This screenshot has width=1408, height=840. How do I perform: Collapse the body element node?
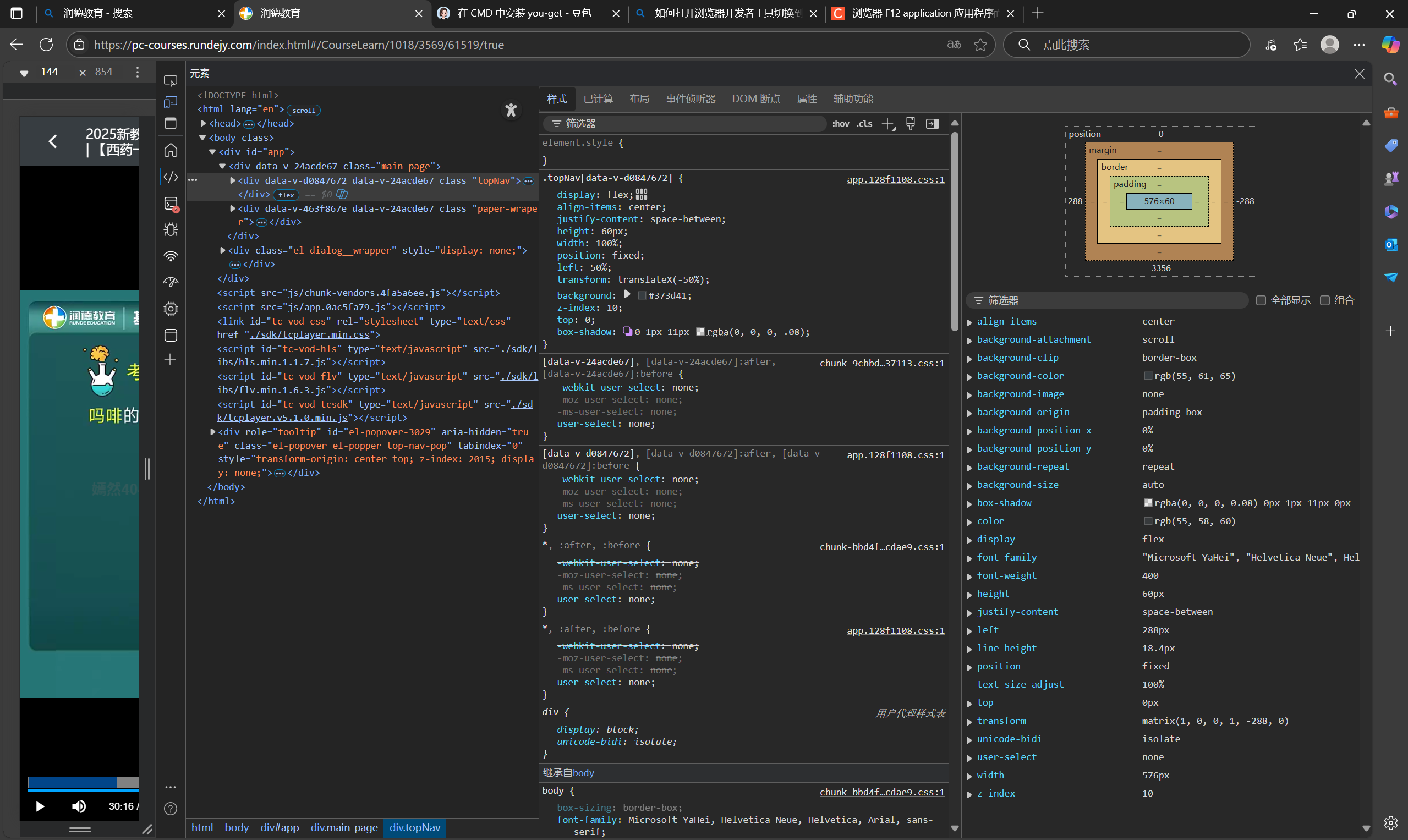click(202, 137)
